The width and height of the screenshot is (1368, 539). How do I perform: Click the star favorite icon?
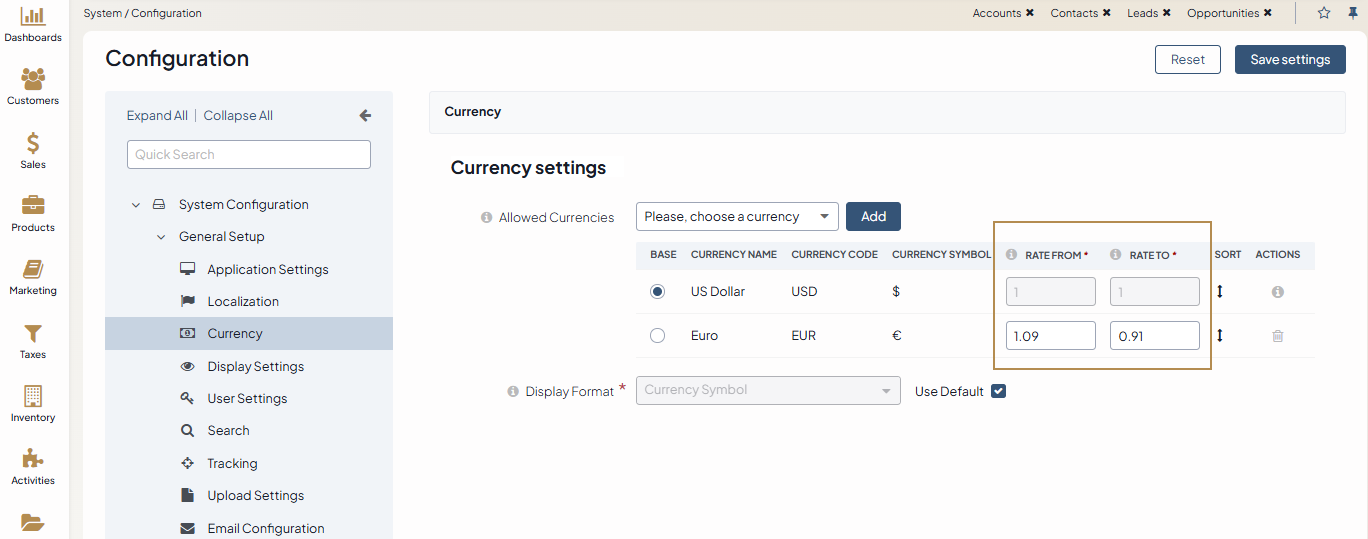coord(1324,13)
